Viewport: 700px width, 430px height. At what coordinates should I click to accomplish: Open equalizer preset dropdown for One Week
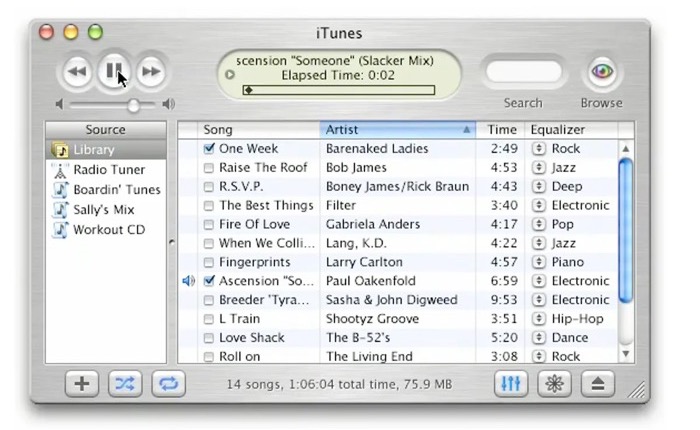click(x=539, y=148)
